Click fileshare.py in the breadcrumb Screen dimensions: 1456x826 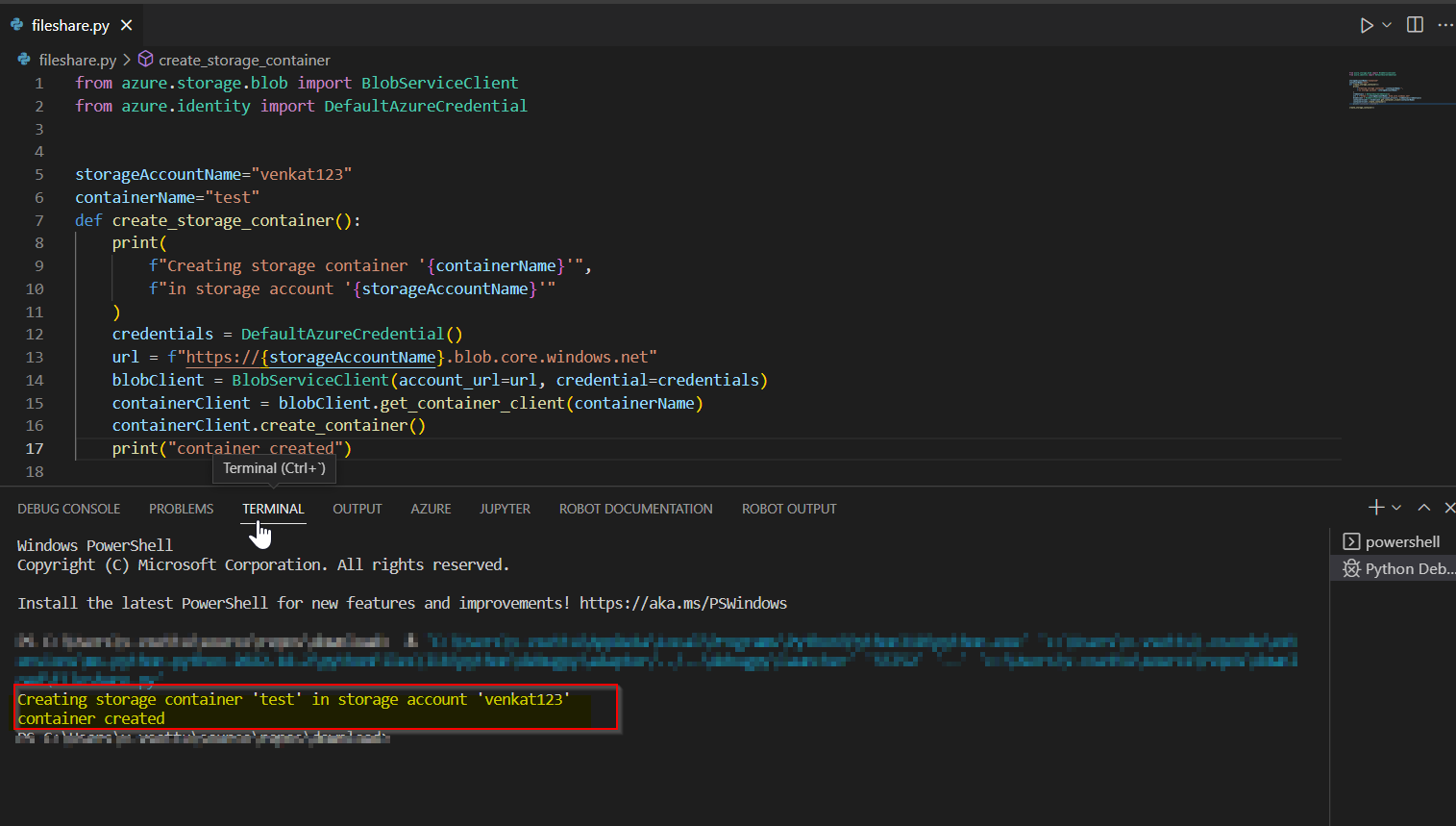[x=77, y=60]
